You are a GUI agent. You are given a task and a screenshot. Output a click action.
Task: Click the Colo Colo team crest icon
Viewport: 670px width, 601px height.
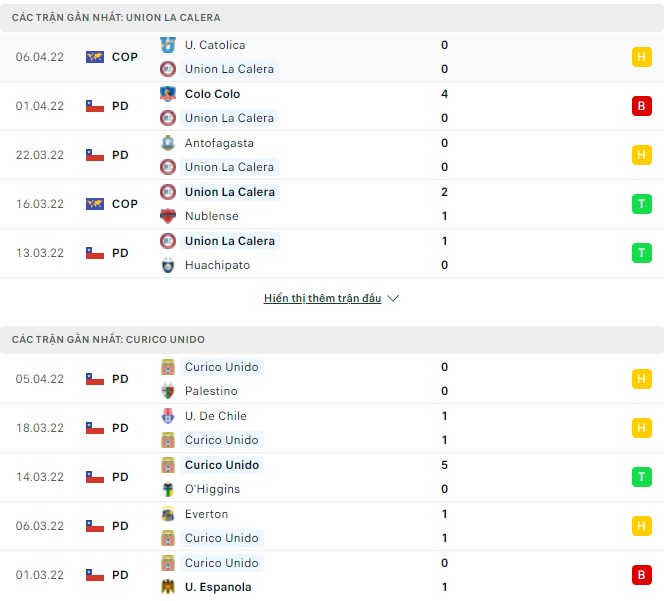(x=168, y=94)
